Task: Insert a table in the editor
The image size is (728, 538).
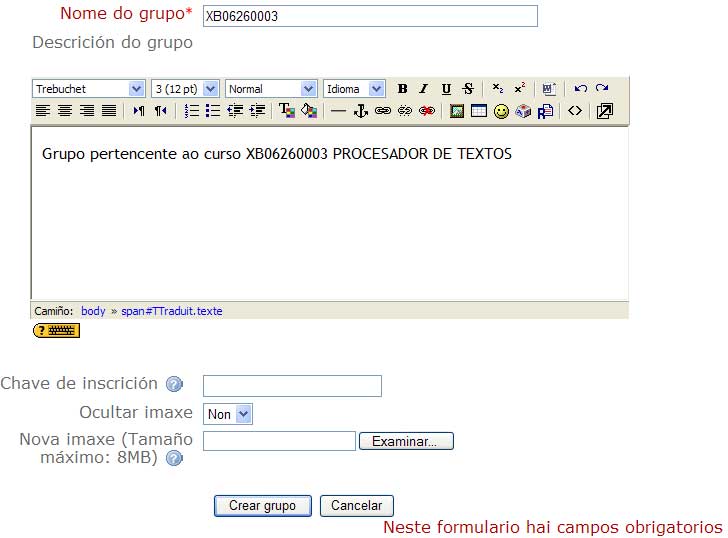Action: pyautogui.click(x=479, y=111)
